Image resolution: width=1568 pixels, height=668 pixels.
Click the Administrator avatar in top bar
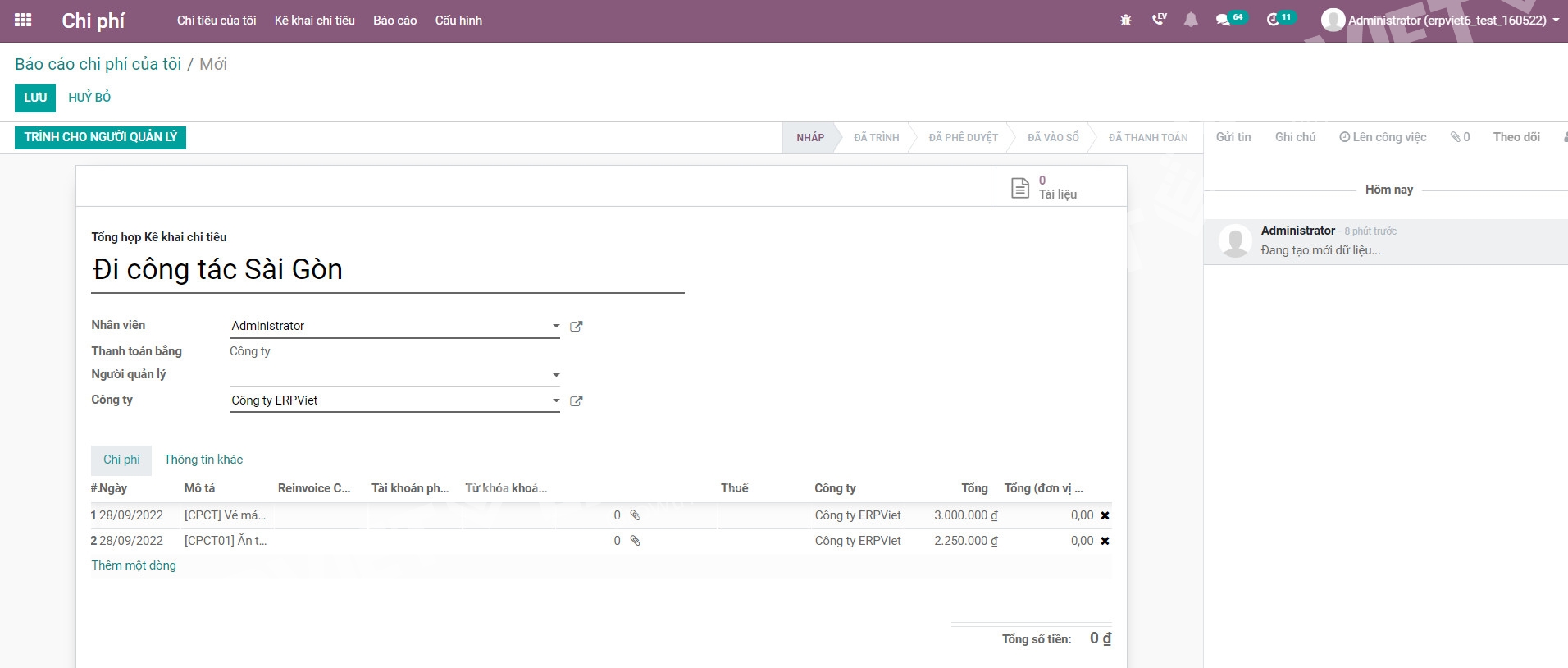point(1333,20)
